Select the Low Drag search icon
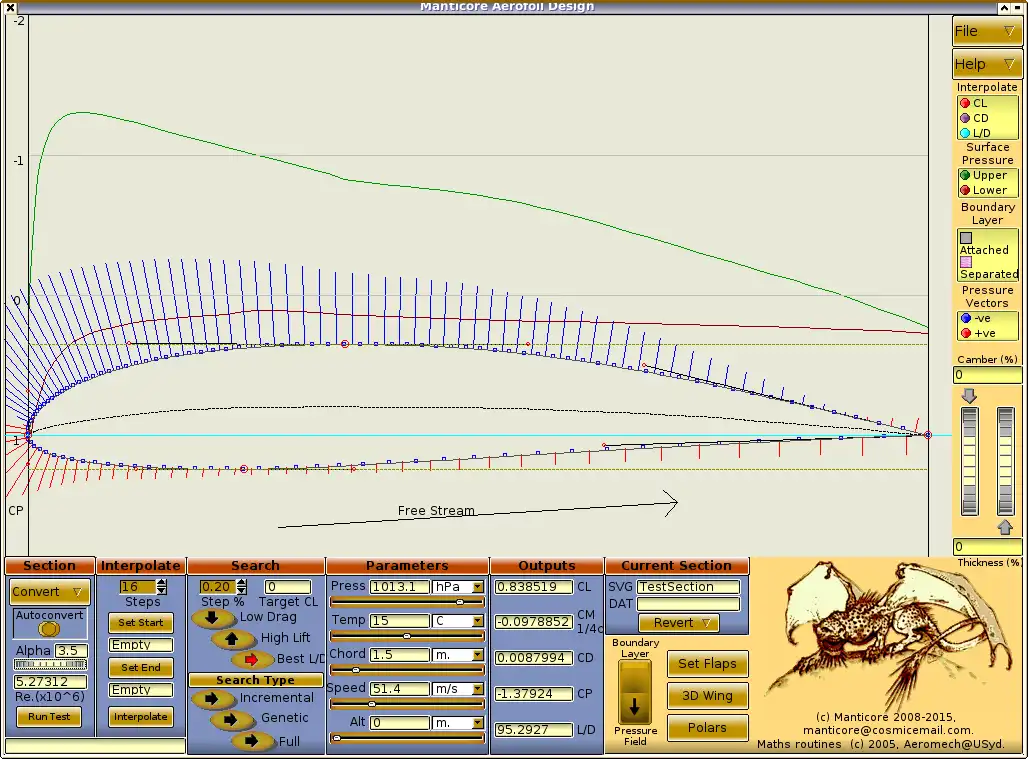The width and height of the screenshot is (1028, 759). (213, 617)
